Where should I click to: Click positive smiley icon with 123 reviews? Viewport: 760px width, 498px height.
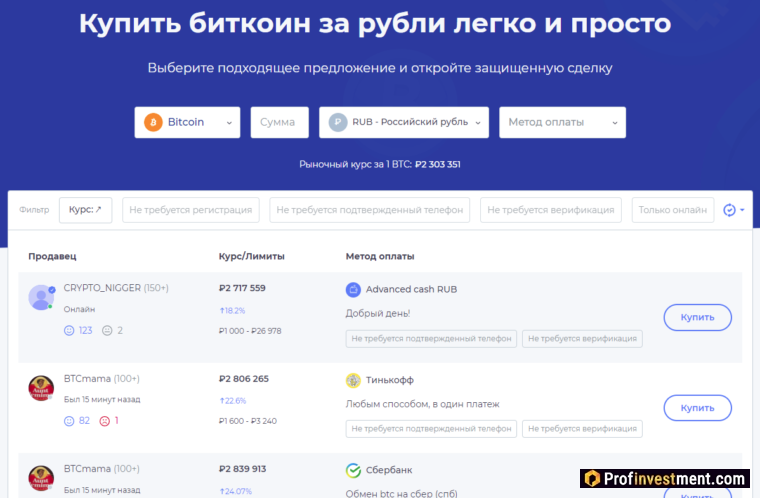69,330
